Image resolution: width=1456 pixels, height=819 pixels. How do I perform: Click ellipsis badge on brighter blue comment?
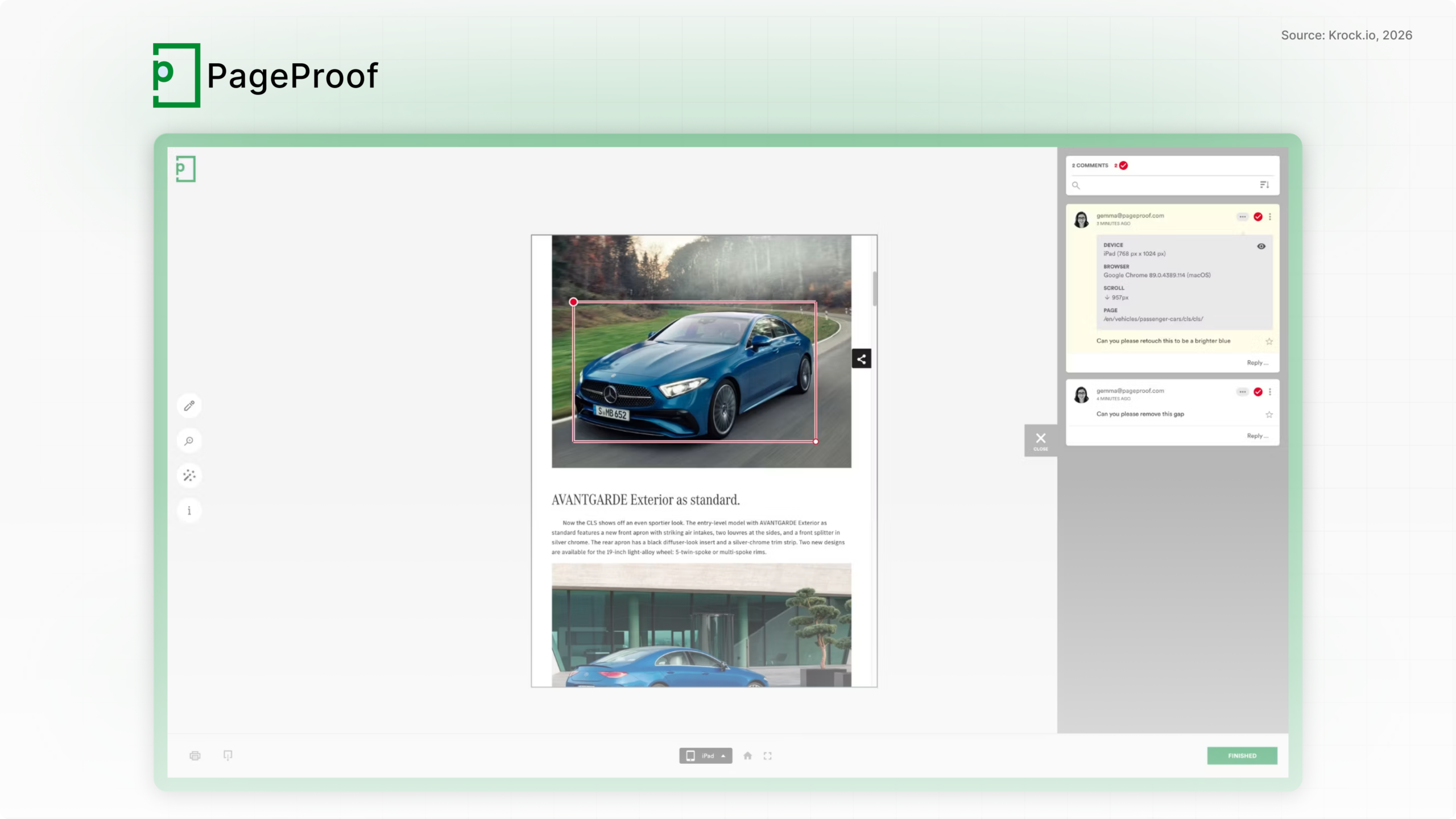click(x=1243, y=217)
